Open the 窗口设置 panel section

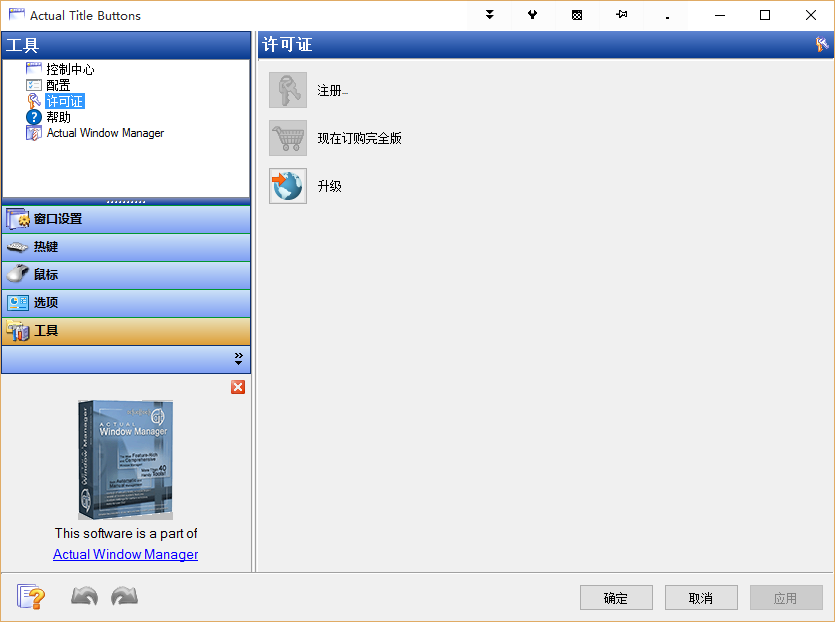tap(126, 219)
